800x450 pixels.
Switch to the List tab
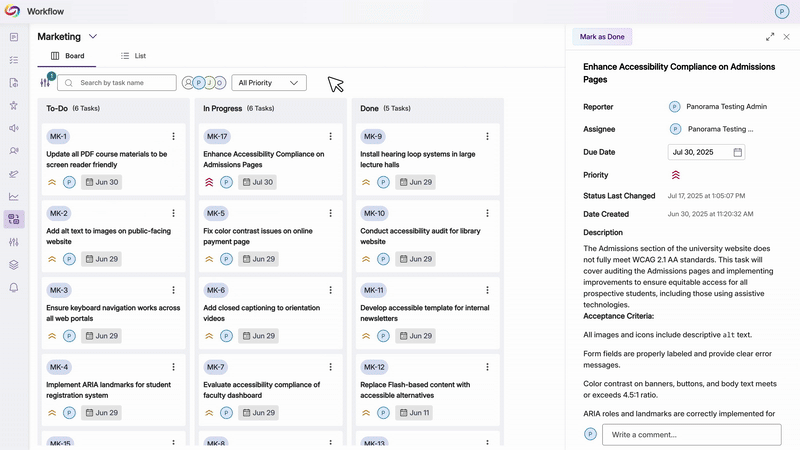(x=133, y=56)
